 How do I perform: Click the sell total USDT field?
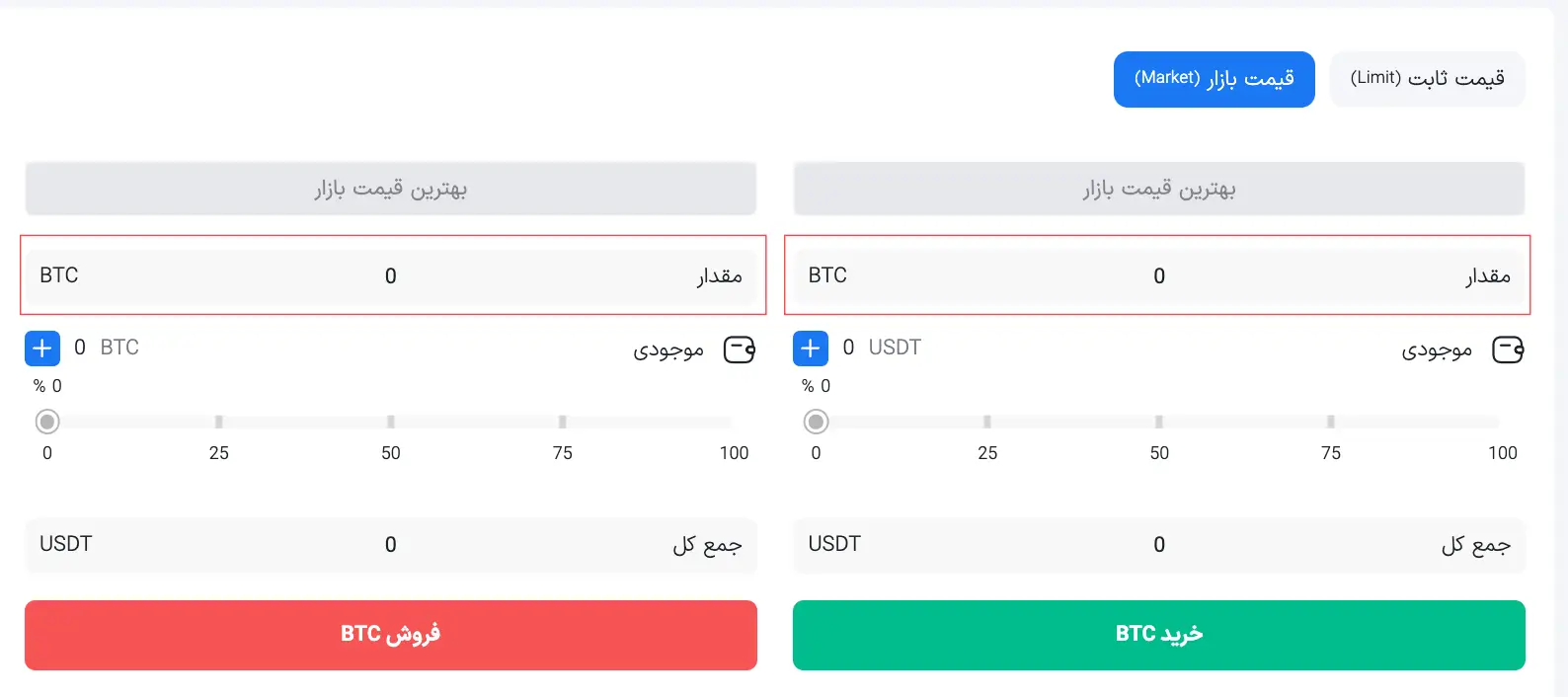click(x=391, y=545)
